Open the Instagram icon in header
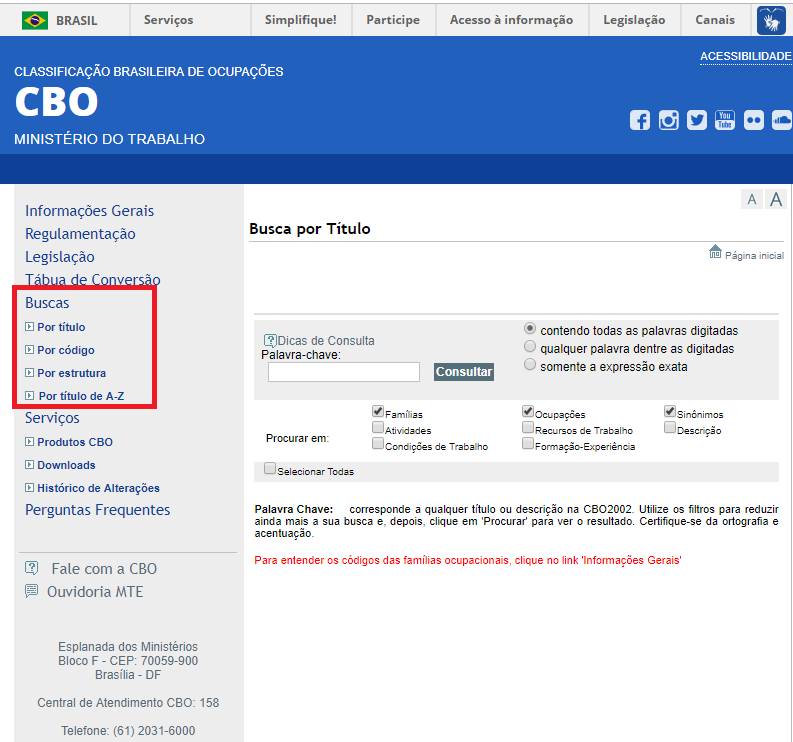The image size is (793, 742). (669, 120)
